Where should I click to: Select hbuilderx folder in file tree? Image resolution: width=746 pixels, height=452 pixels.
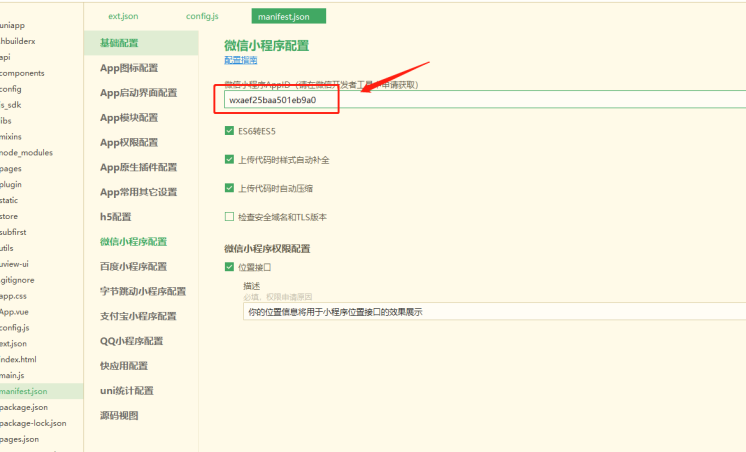(18, 41)
